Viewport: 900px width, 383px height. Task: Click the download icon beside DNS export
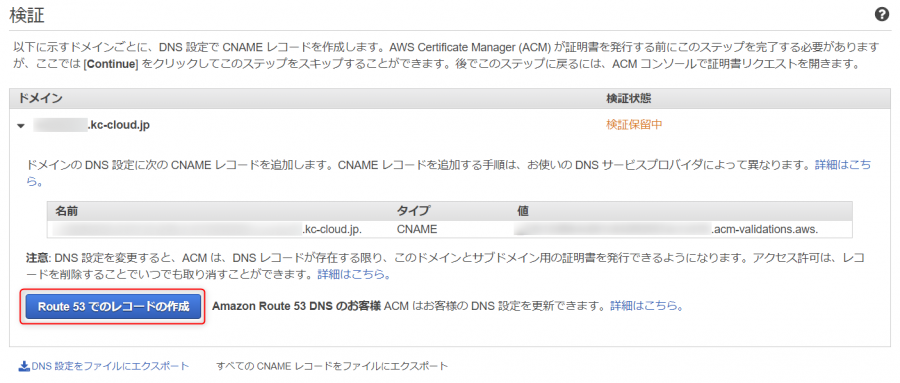(x=24, y=366)
